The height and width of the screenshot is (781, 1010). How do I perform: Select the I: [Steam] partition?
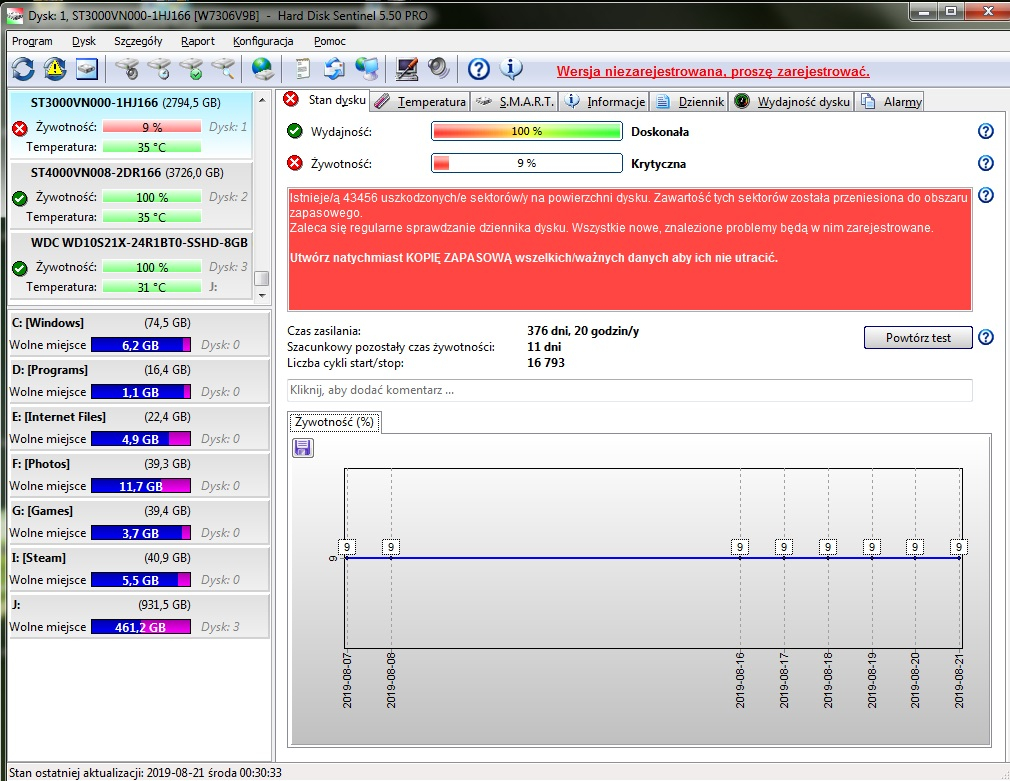[139, 569]
